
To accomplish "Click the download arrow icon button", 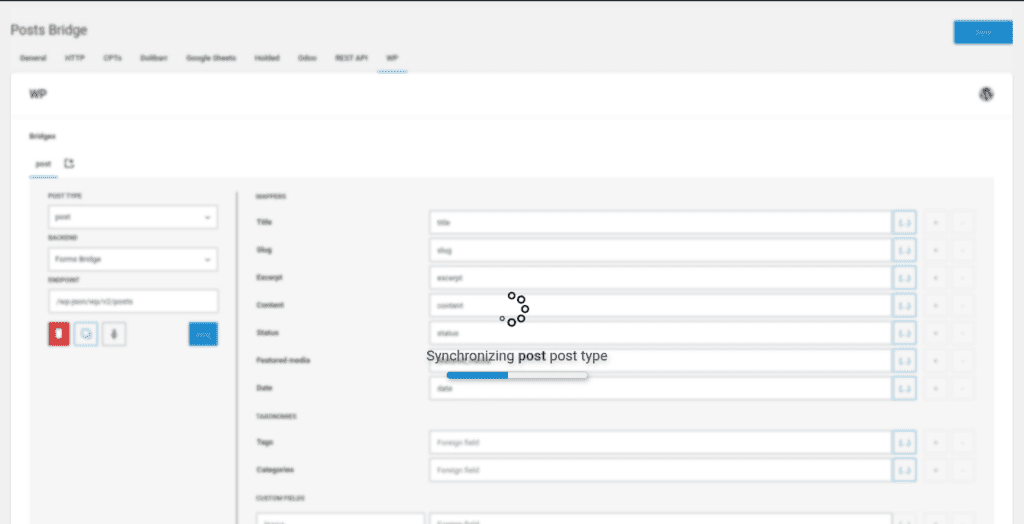I will [114, 334].
